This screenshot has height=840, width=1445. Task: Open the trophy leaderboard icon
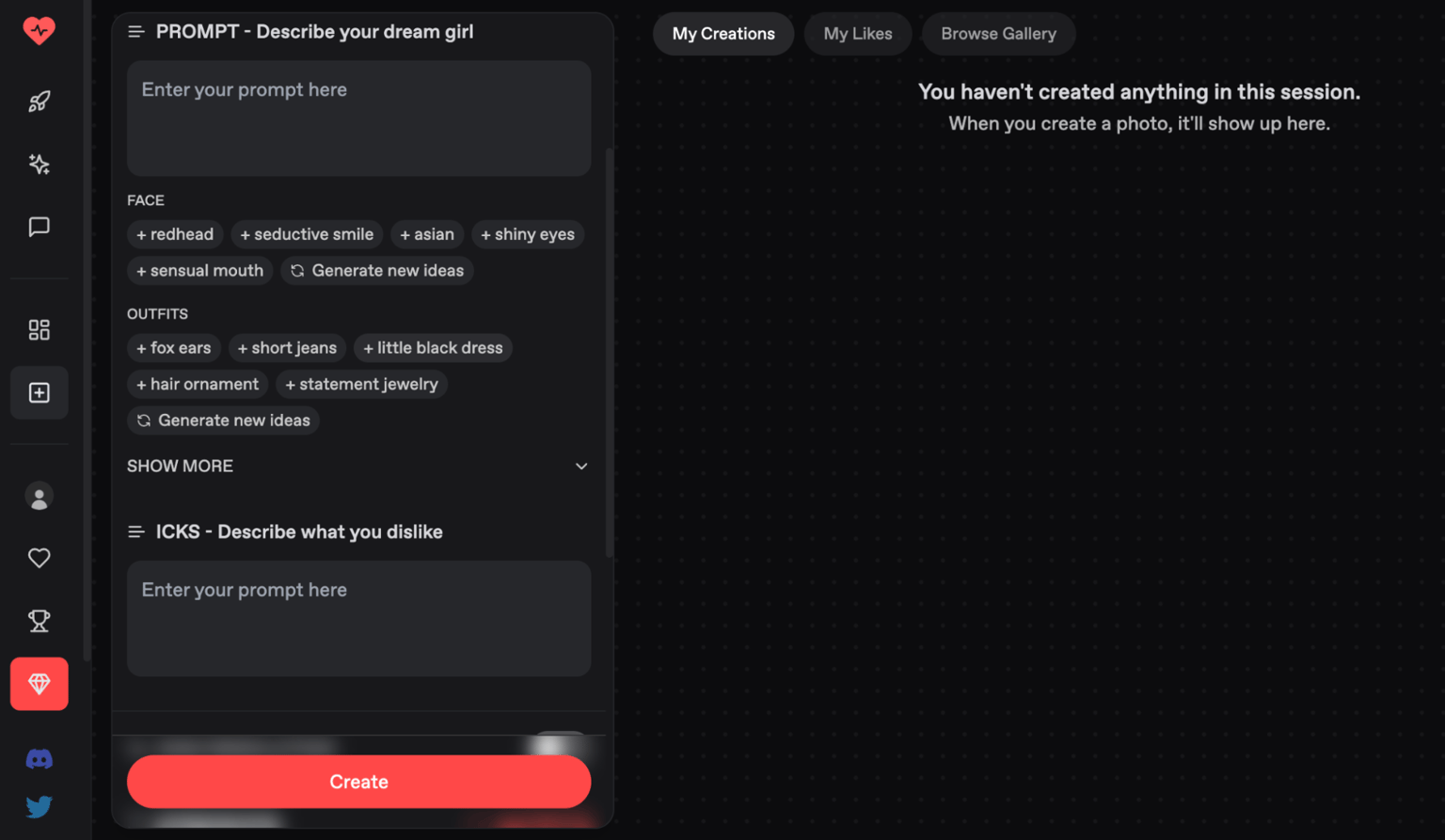(39, 621)
